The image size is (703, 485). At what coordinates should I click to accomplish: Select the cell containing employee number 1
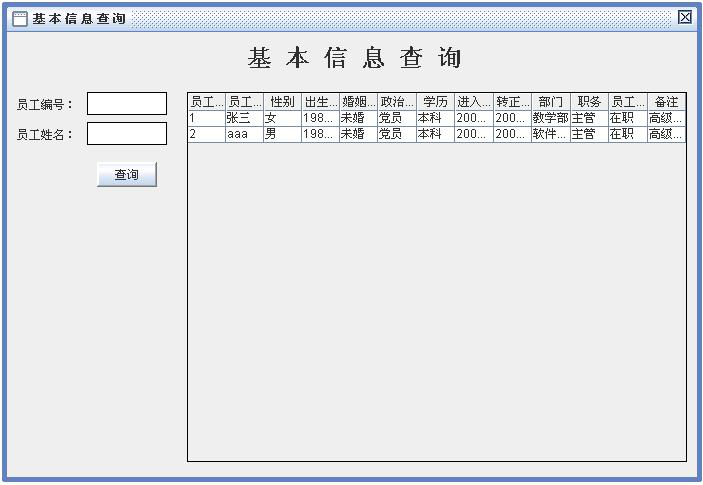coord(206,118)
